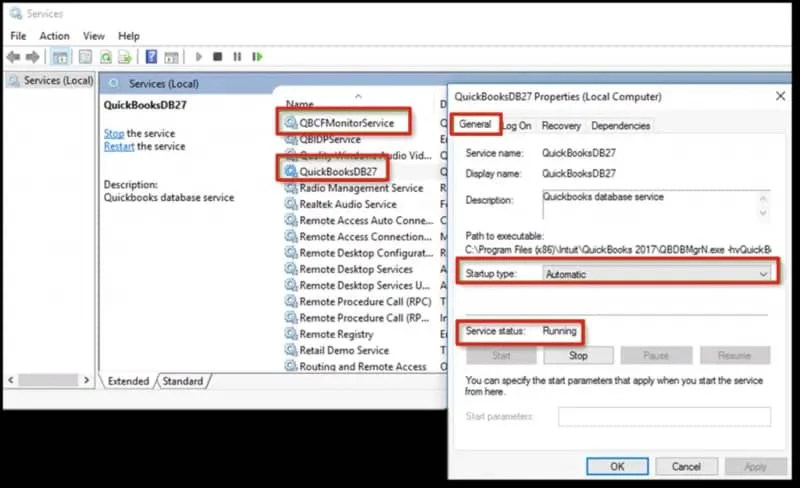Click the Restart Service toolbar icon
Viewport: 800px width, 488px height.
tap(257, 57)
